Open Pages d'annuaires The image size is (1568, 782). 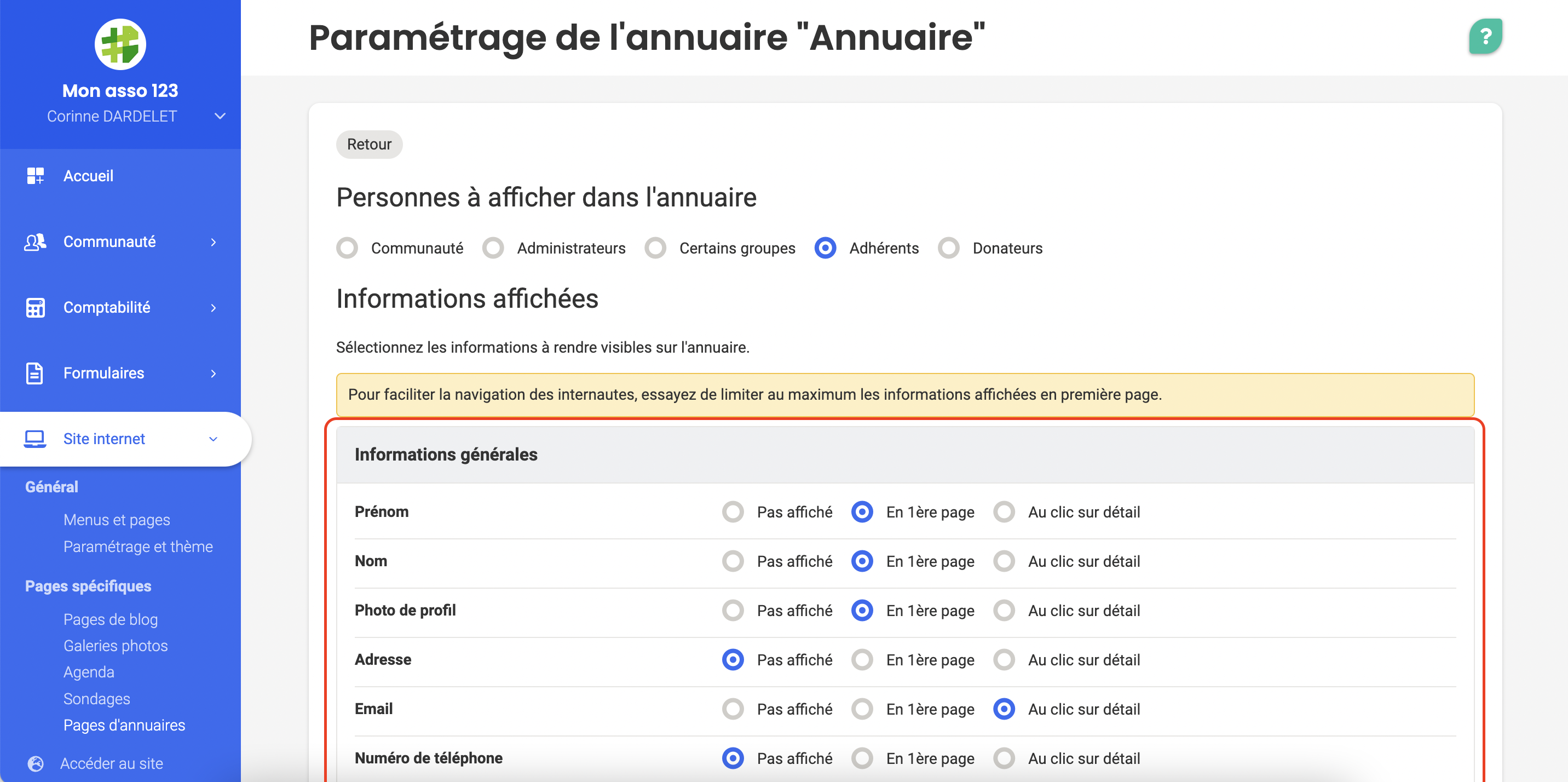pos(124,725)
